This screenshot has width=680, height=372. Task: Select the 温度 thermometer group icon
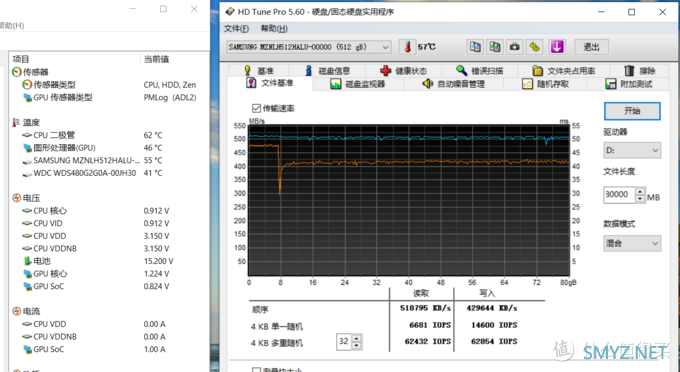point(16,123)
